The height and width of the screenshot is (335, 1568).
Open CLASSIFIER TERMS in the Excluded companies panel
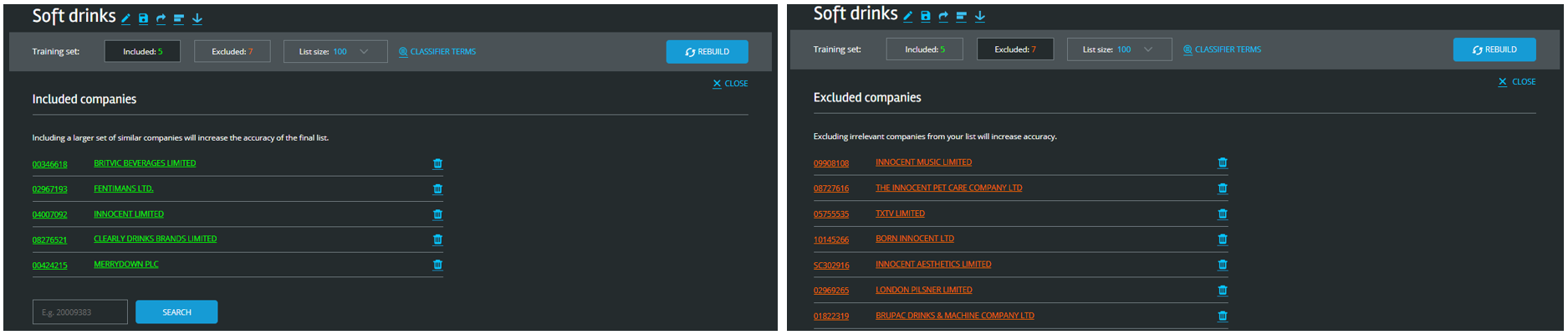tap(1222, 49)
